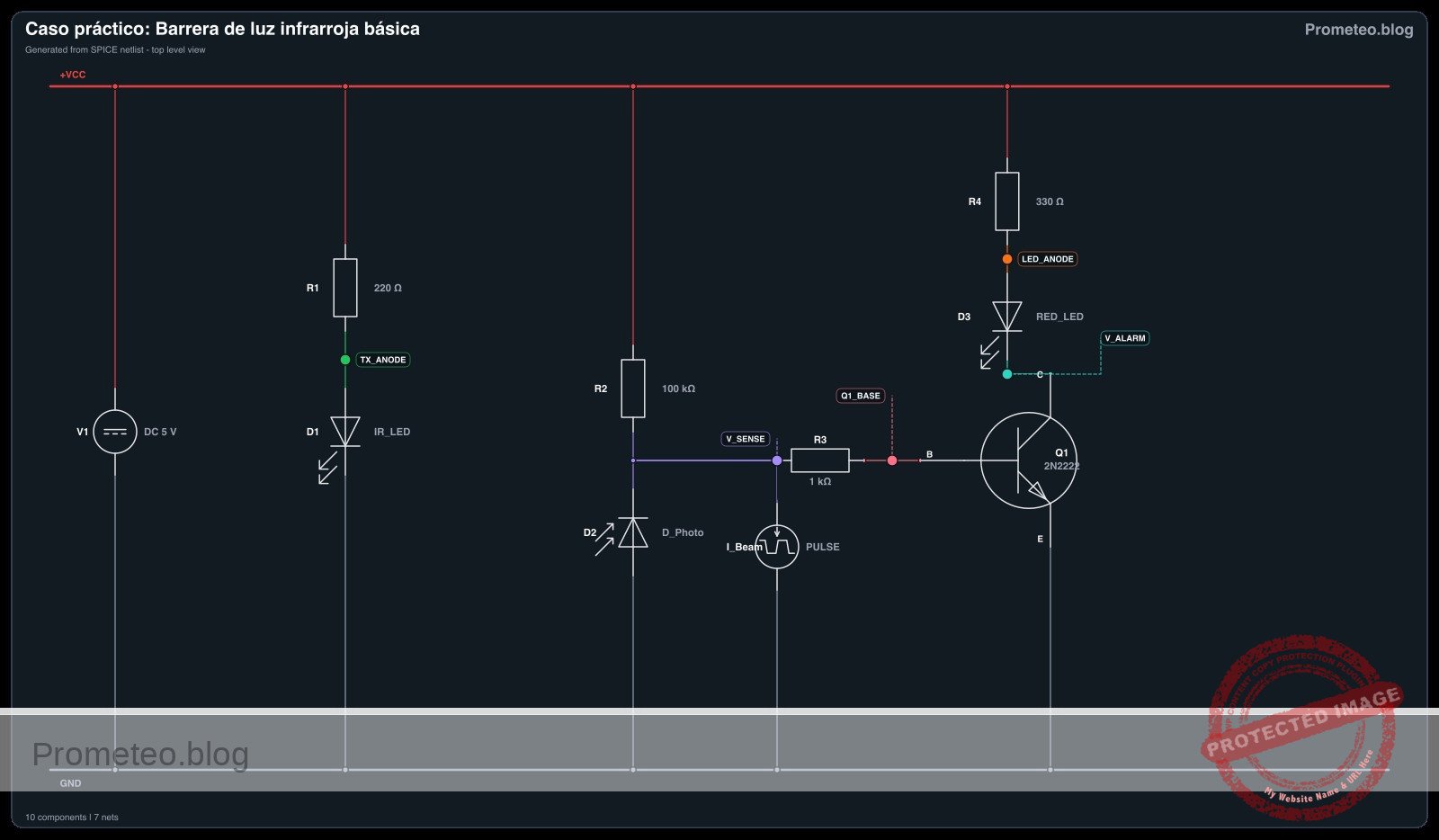Image resolution: width=1439 pixels, height=840 pixels.
Task: Click the teal V_ALARM collector node dot
Action: click(1007, 374)
